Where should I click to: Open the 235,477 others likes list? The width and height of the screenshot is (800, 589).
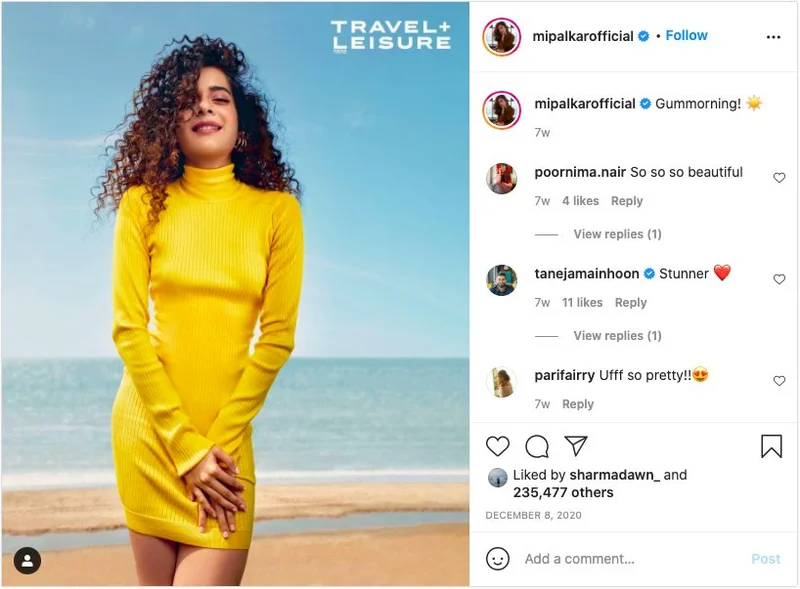(563, 493)
